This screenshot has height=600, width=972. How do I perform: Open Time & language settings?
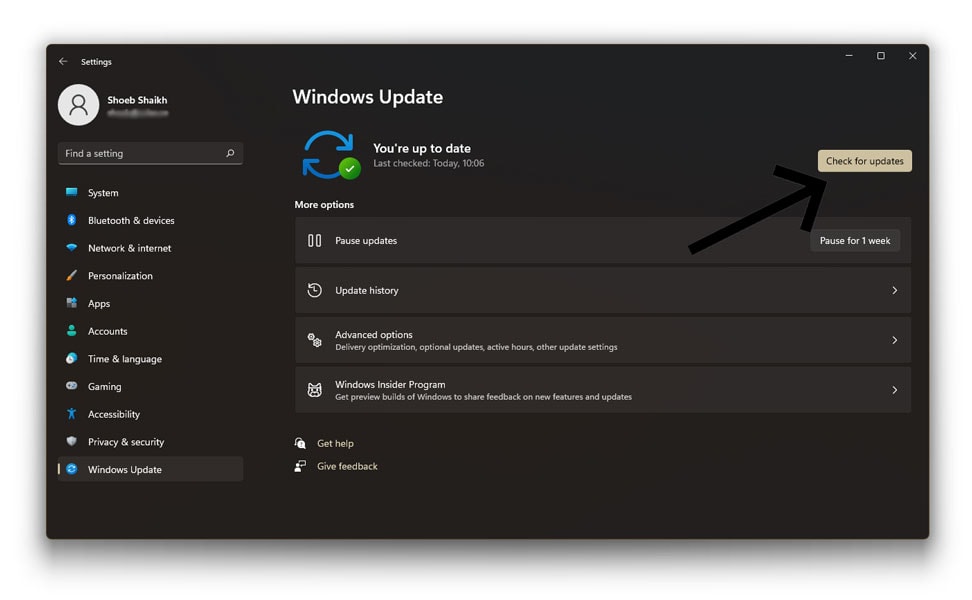(x=150, y=359)
